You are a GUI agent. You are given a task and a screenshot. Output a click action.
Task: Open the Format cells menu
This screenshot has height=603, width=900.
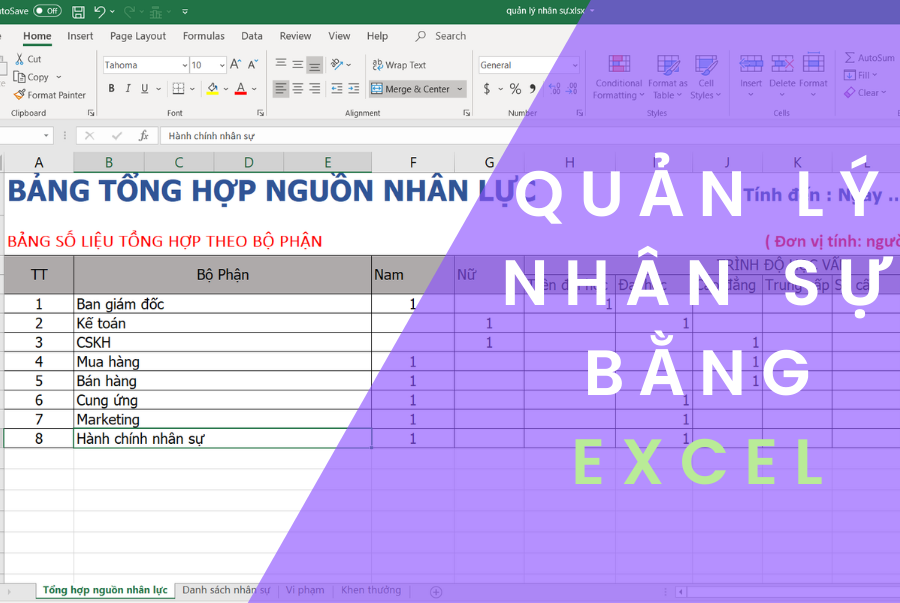tap(813, 76)
